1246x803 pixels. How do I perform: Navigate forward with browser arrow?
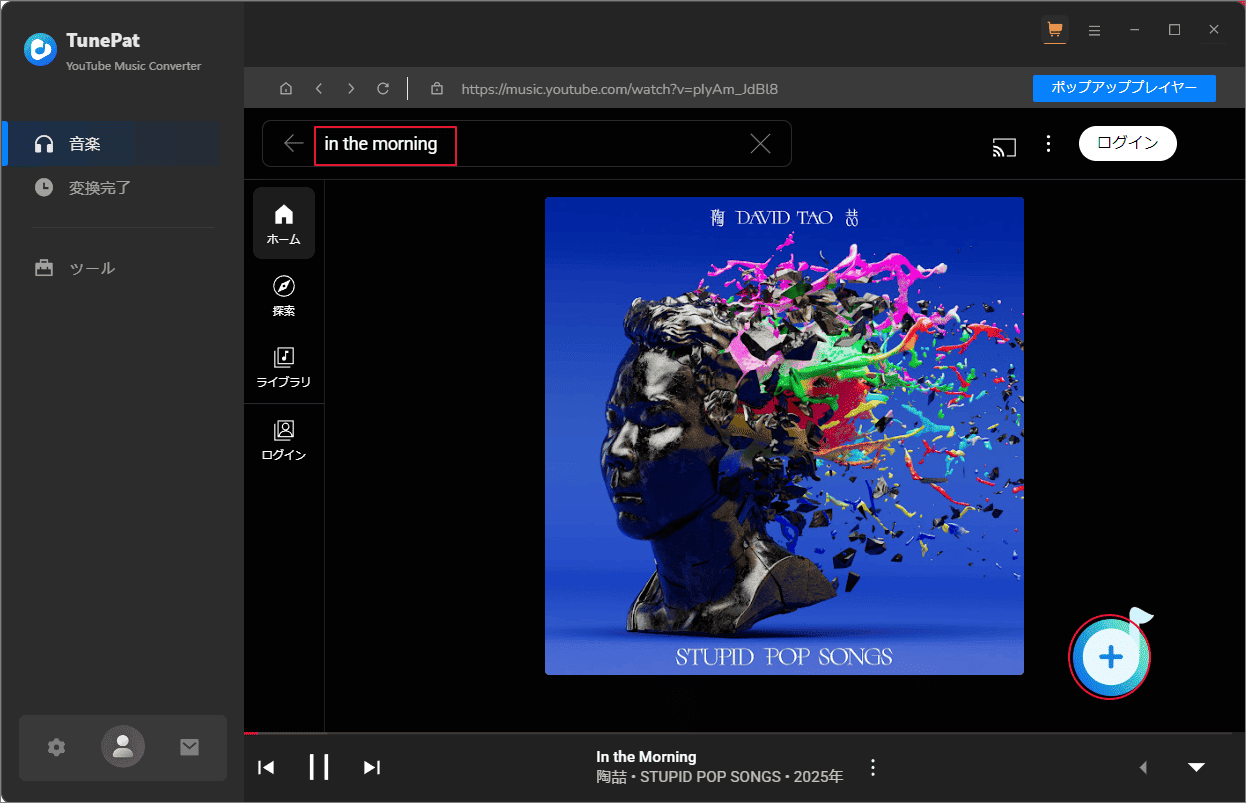tap(350, 89)
